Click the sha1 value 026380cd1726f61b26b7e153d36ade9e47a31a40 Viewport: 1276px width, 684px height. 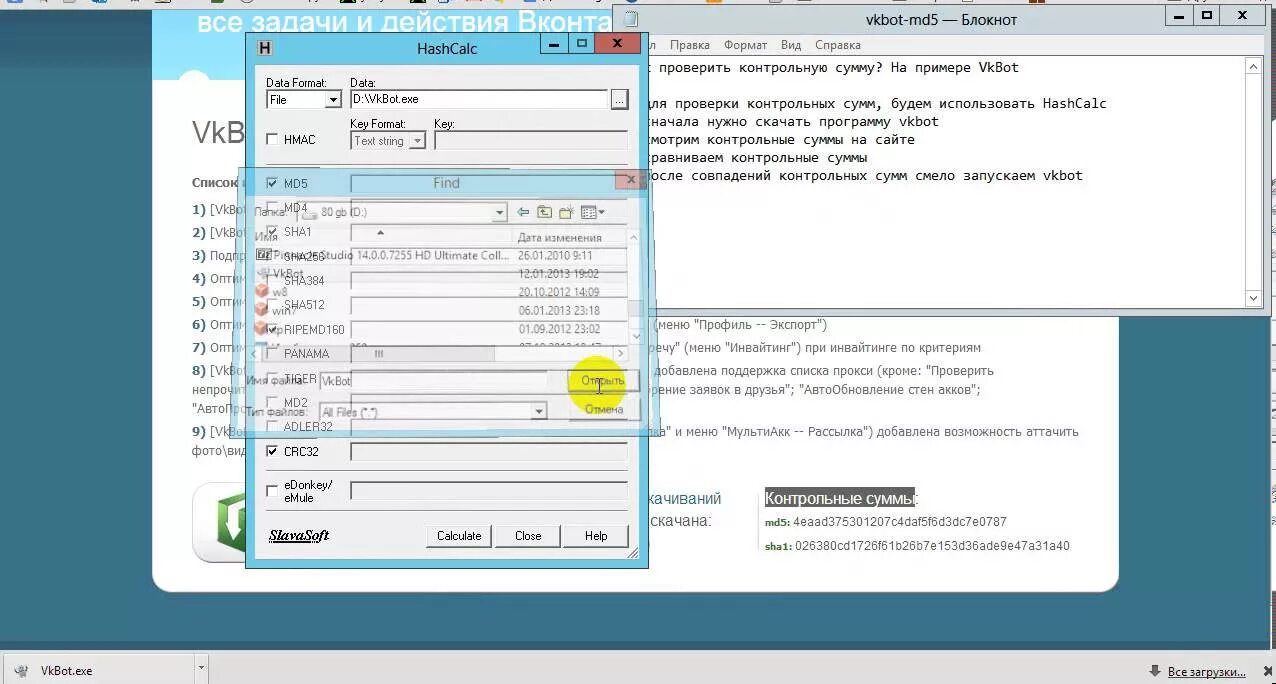point(932,546)
